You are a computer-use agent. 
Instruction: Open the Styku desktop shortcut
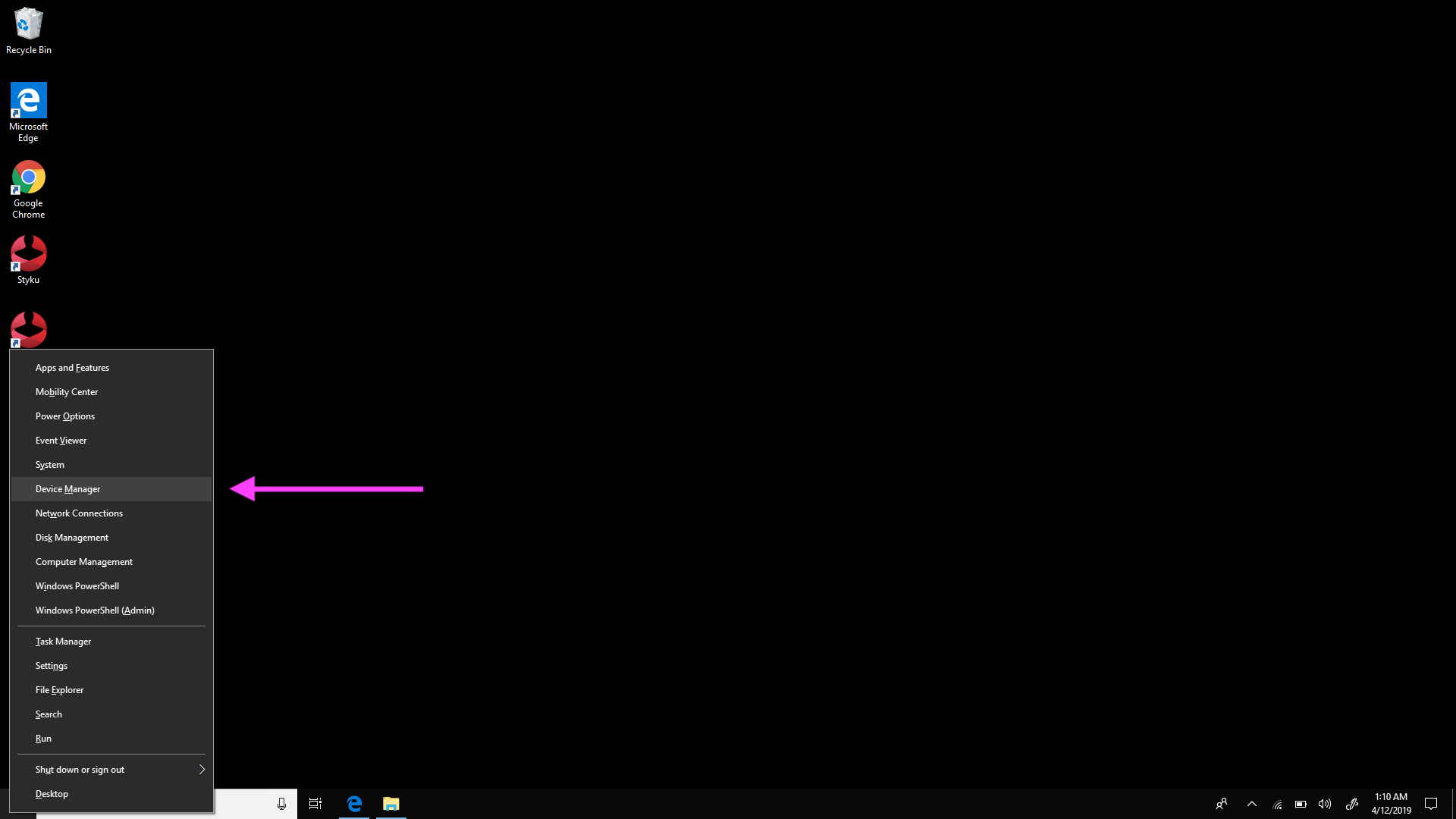[28, 254]
